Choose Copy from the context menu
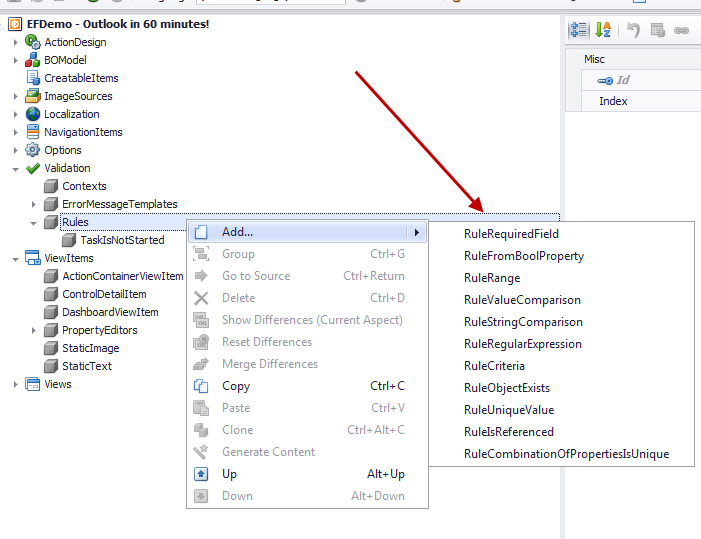The width and height of the screenshot is (701, 539). click(x=308, y=386)
